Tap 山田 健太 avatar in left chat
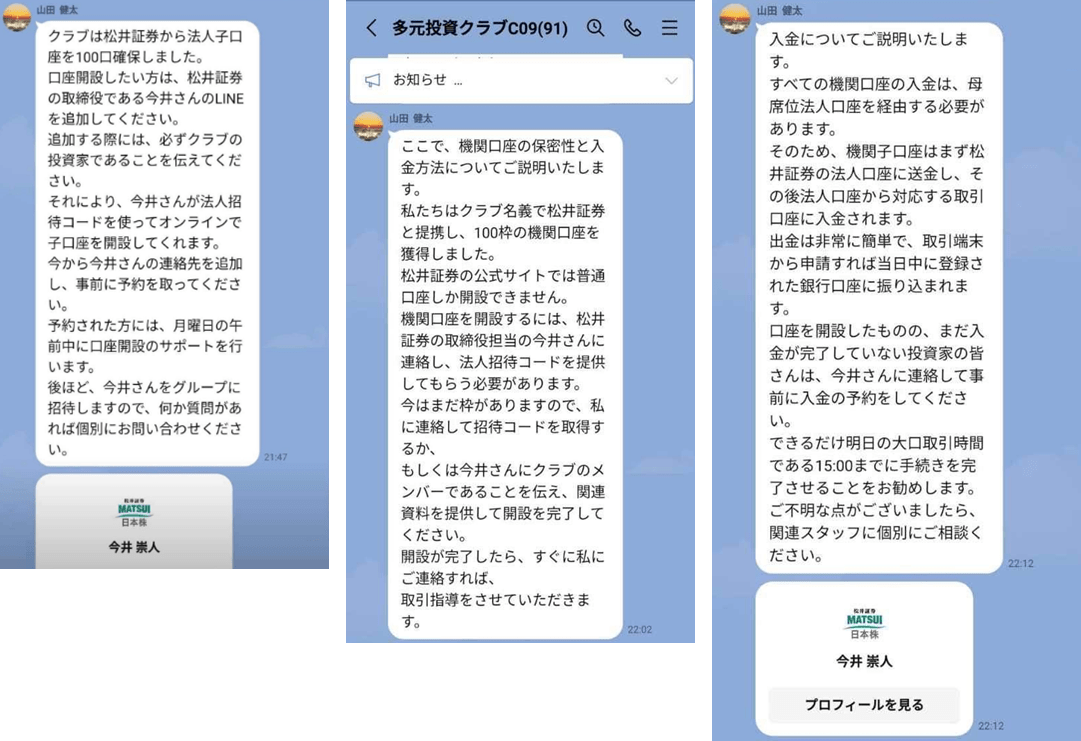1081x741 pixels. coord(17,17)
